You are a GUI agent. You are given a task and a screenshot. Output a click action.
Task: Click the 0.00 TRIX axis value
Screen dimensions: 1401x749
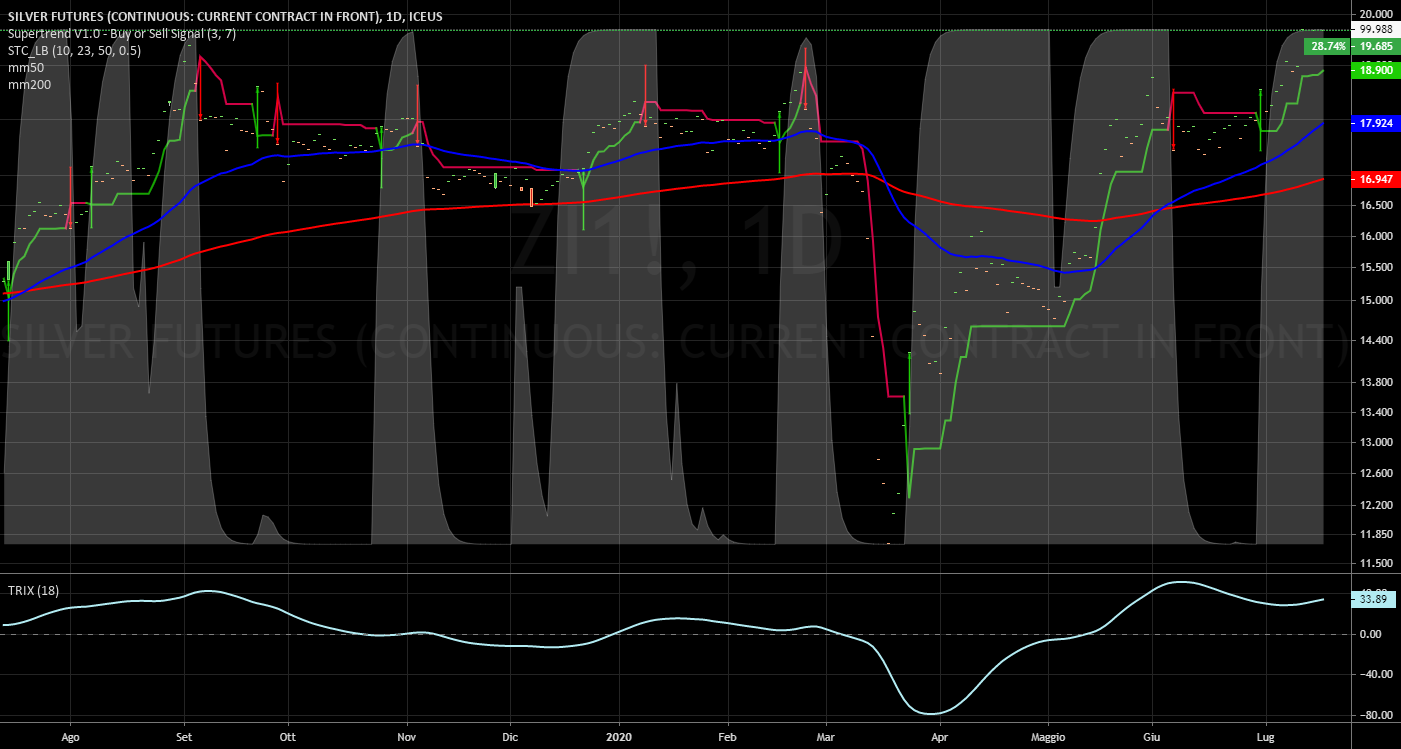pyautogui.click(x=1370, y=634)
